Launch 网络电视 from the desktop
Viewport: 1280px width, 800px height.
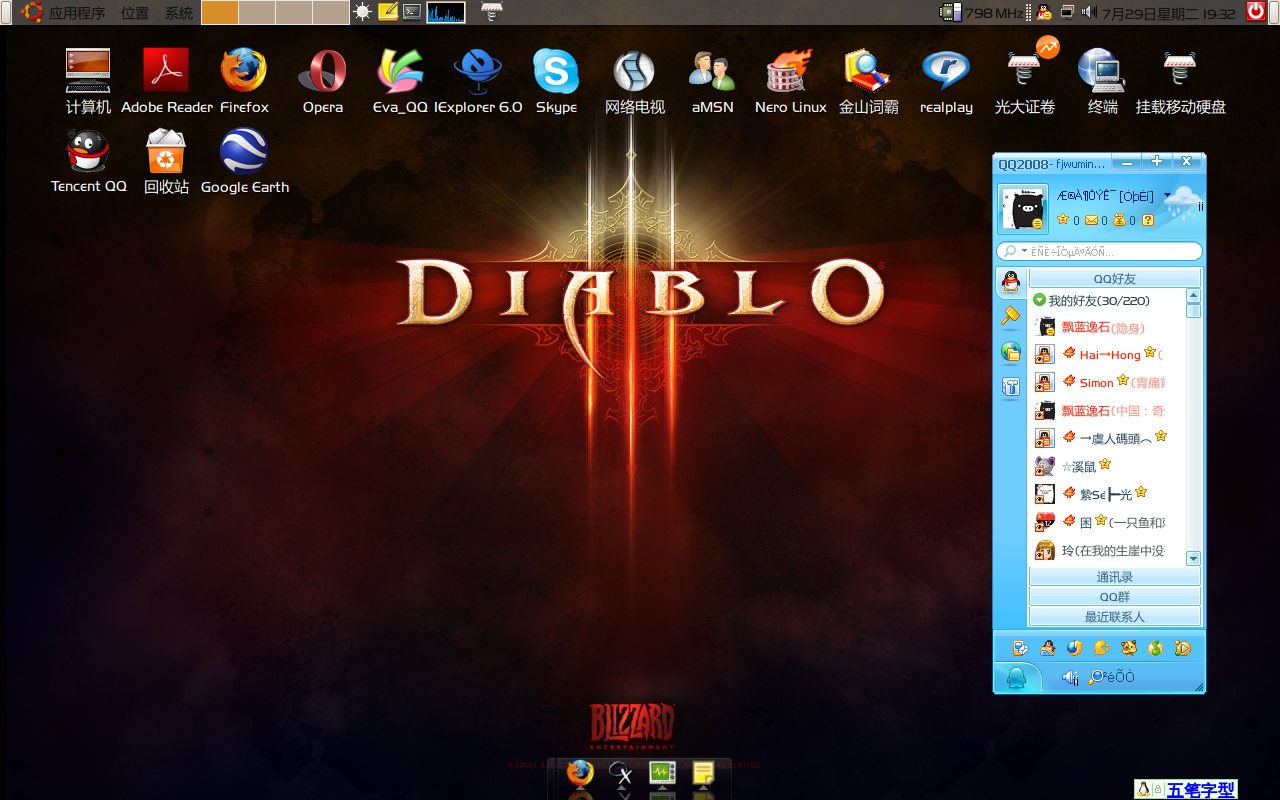click(x=634, y=82)
